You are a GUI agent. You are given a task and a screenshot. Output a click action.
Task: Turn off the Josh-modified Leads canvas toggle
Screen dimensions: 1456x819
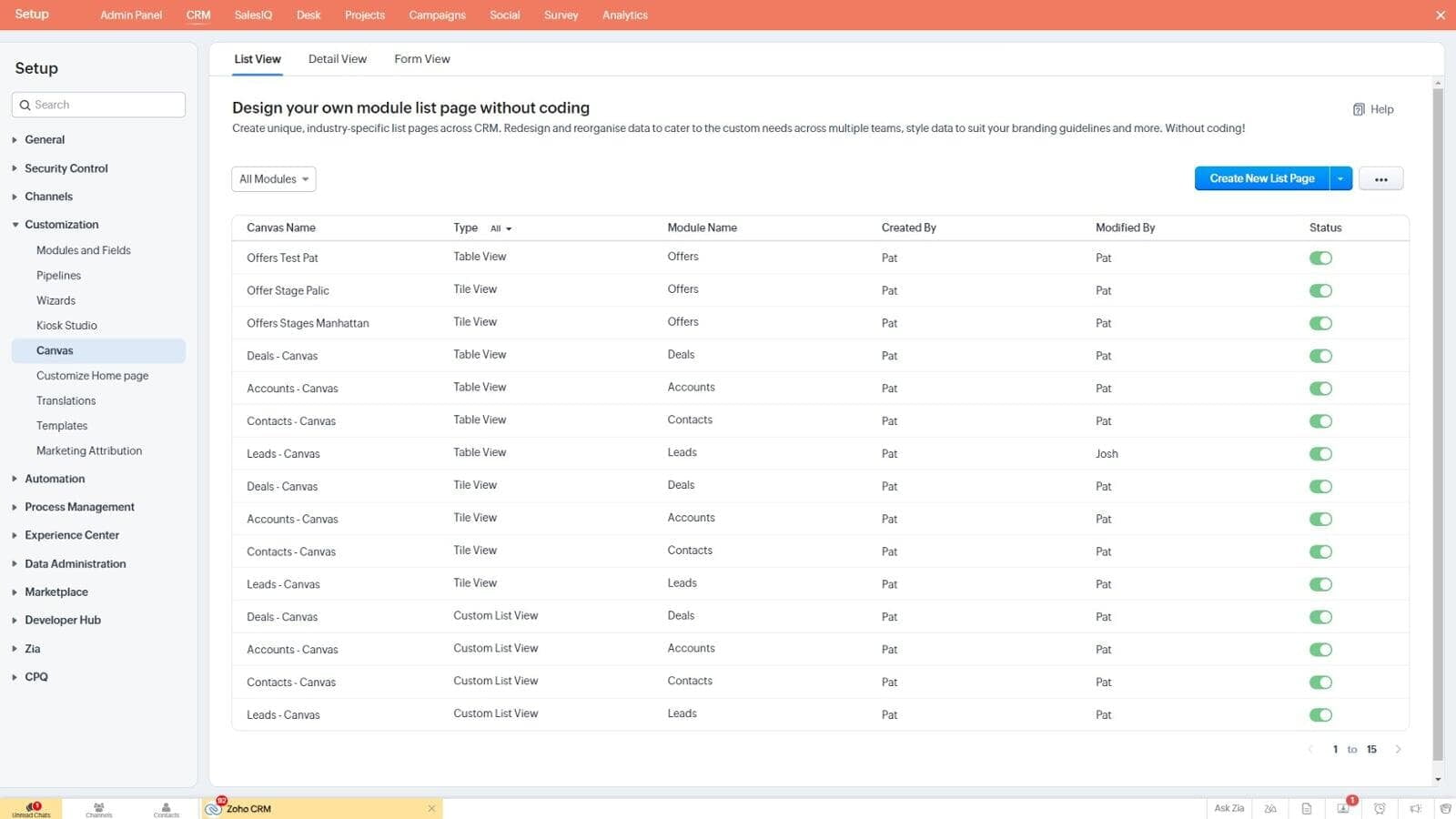tap(1320, 454)
